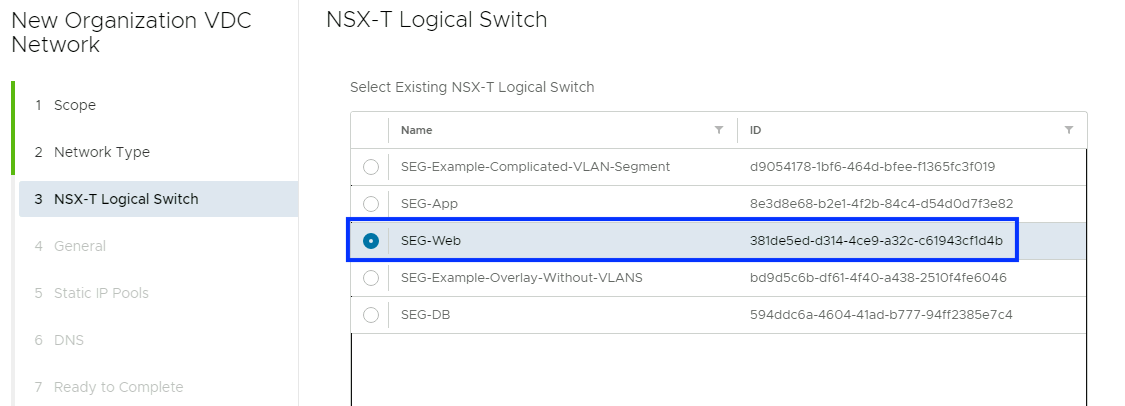Click the SEG-DB segment name

pos(428,315)
